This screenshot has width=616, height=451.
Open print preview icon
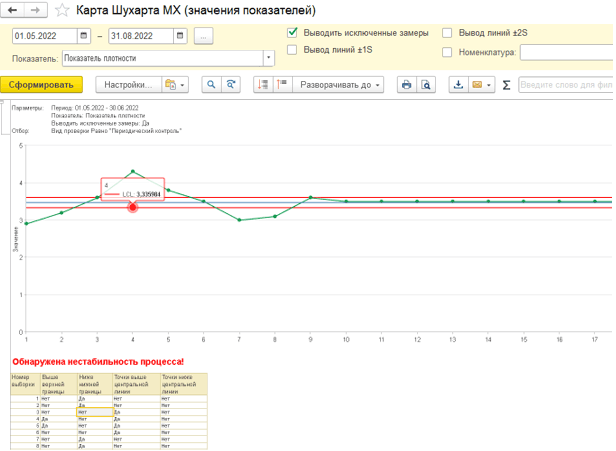(x=425, y=85)
